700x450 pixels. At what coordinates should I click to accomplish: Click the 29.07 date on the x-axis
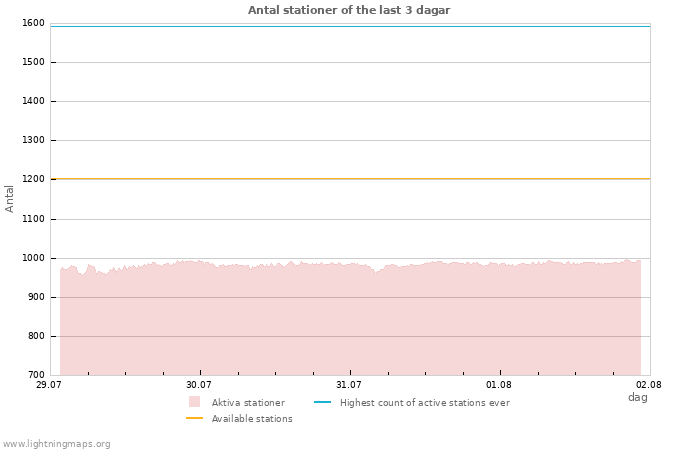tap(49, 385)
